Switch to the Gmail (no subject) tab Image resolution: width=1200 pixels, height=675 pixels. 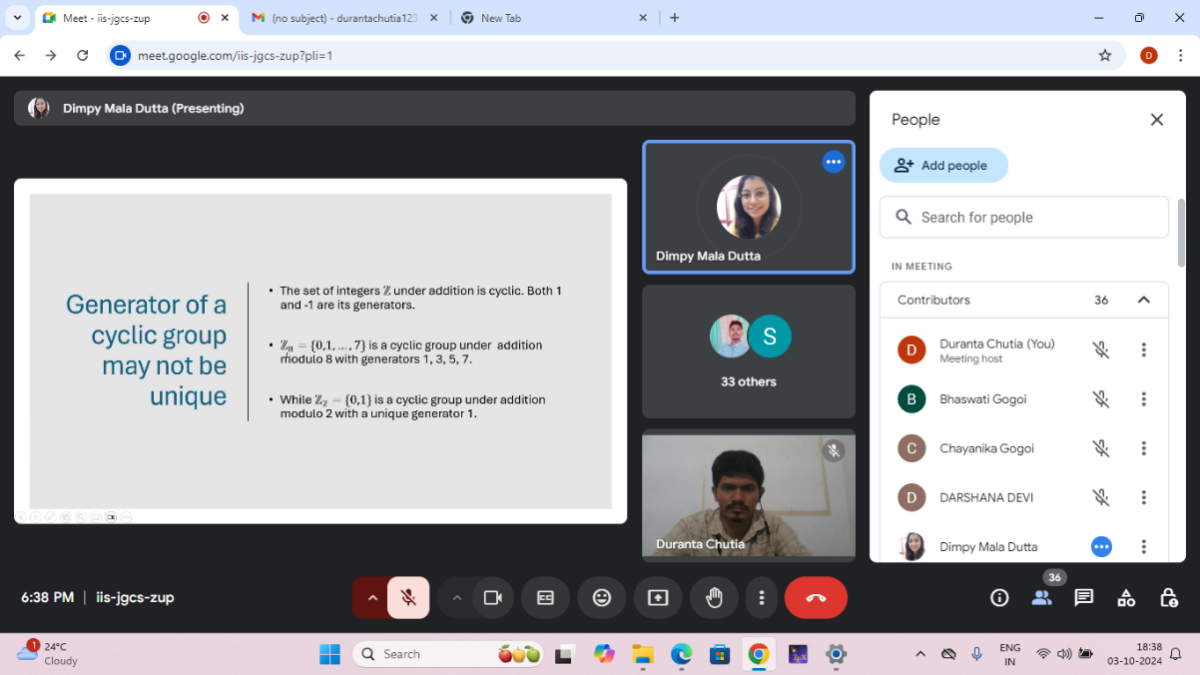[x=340, y=18]
